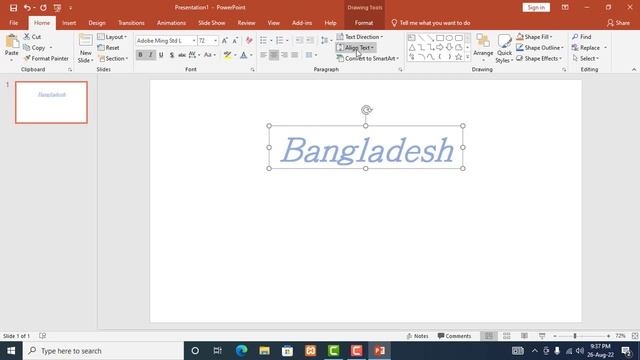The height and width of the screenshot is (360, 640).
Task: Cut the selection
Action: (32, 37)
